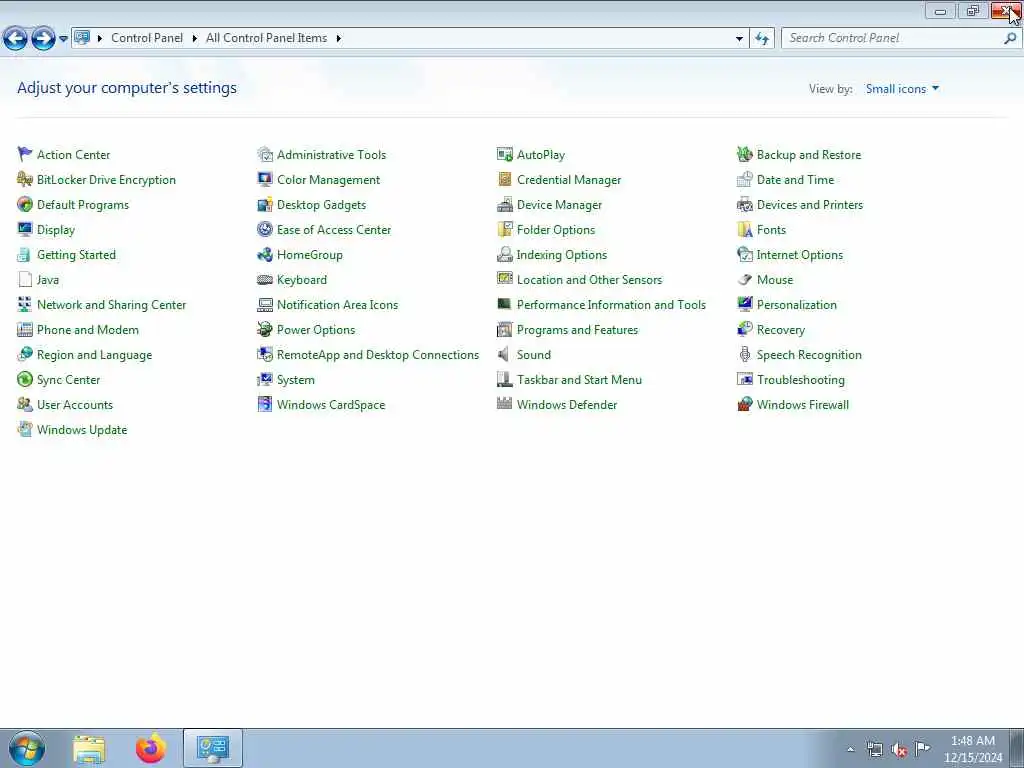Image resolution: width=1024 pixels, height=768 pixels.
Task: Open Windows Explorer from the taskbar
Action: [89, 748]
